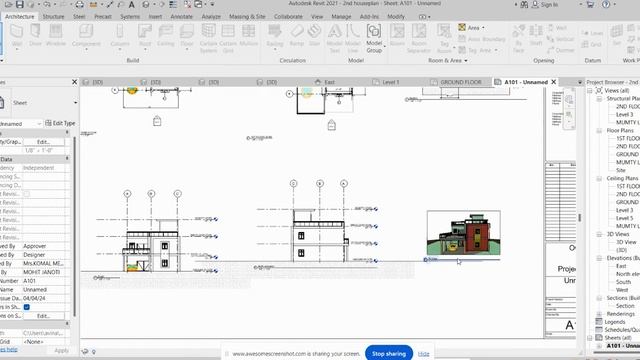Close the Properties panel

click(x=74, y=82)
